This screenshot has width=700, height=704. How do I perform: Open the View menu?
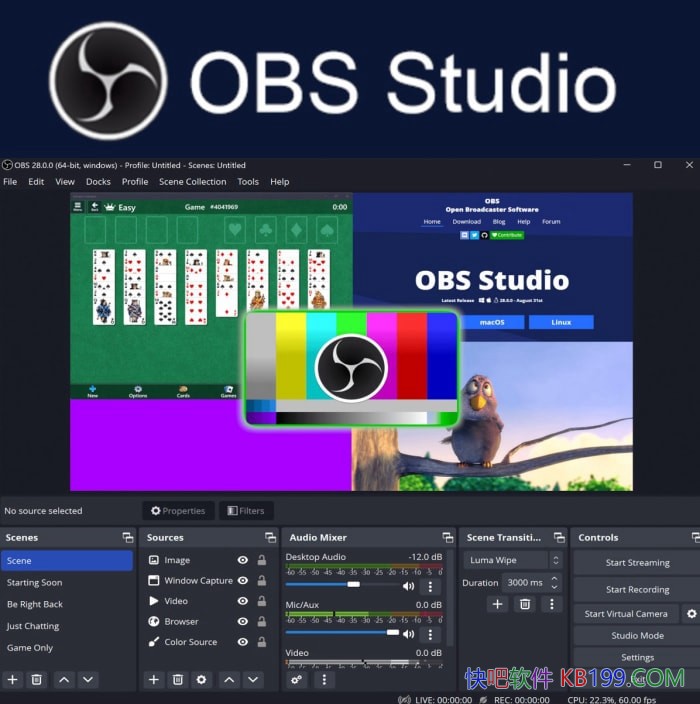(65, 182)
